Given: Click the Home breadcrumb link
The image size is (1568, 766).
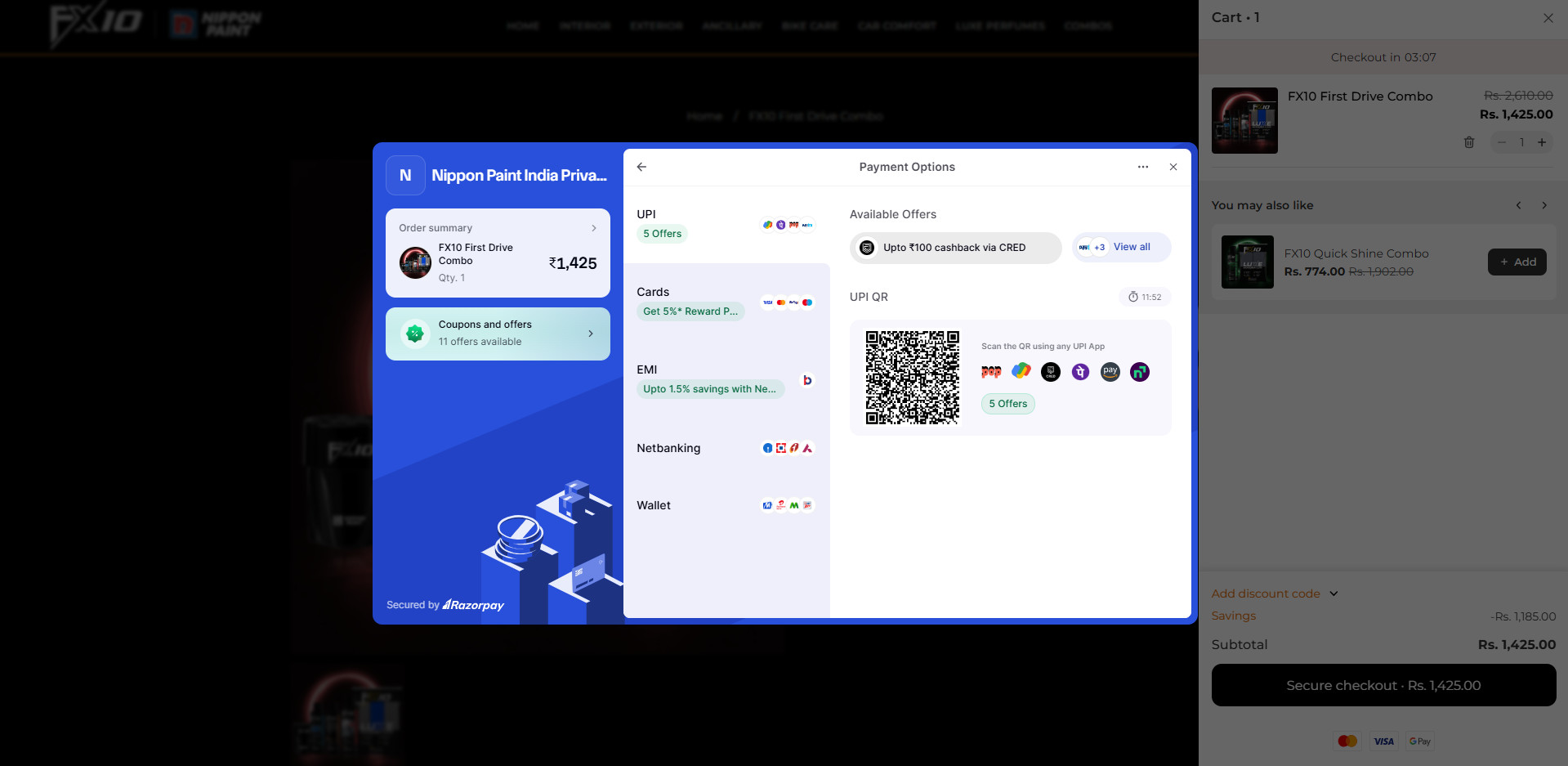Looking at the screenshot, I should pos(704,116).
